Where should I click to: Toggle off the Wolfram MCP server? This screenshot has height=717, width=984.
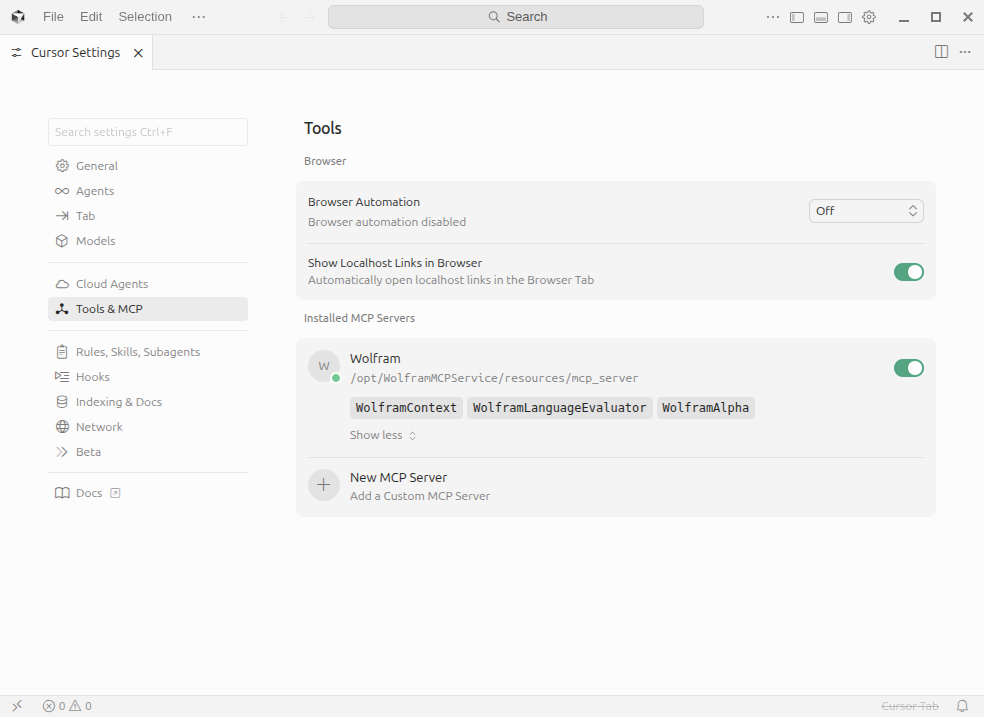pyautogui.click(x=908, y=368)
